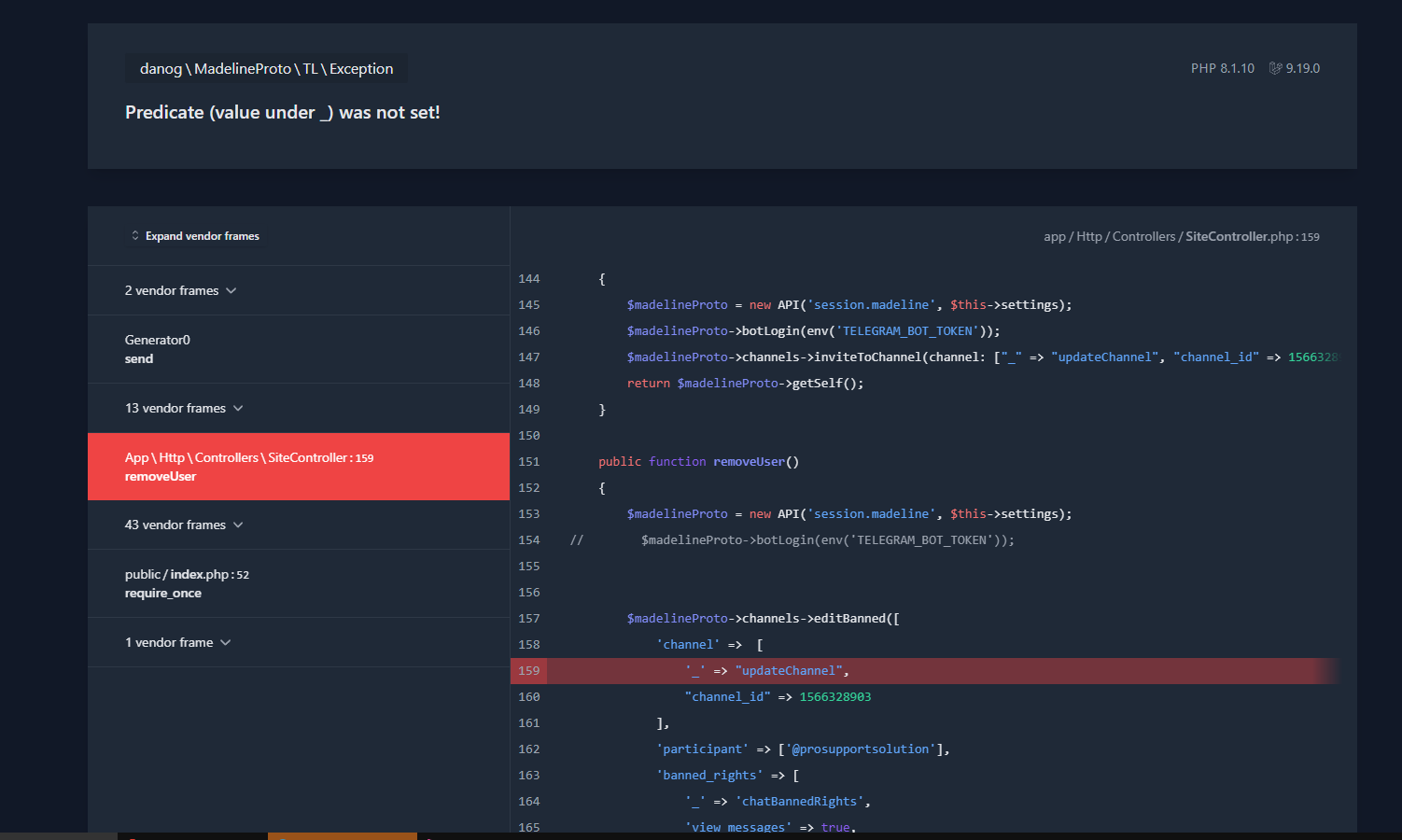Select the orange tab at the bottom edge

click(x=342, y=835)
